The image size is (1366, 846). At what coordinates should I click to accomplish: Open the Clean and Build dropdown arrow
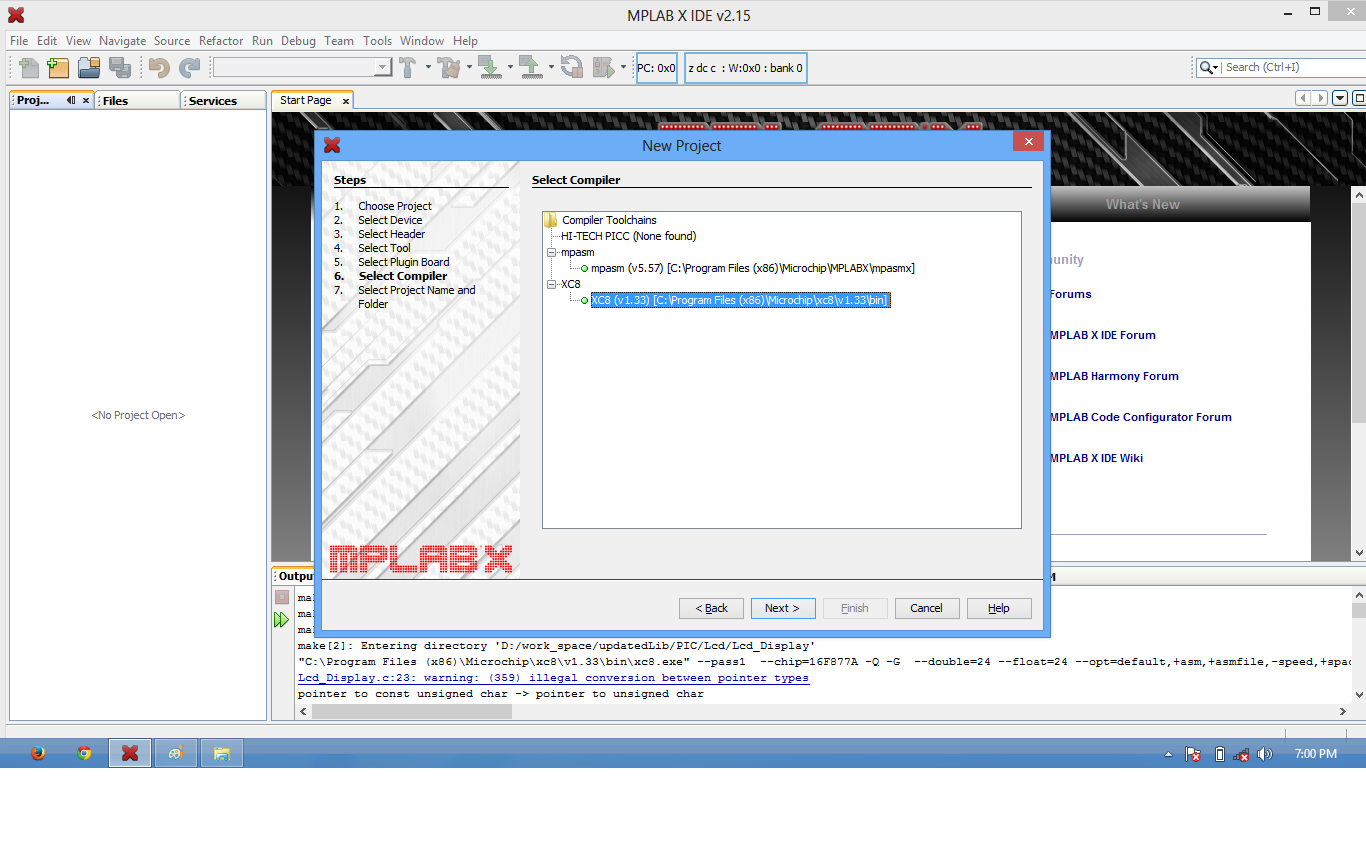click(469, 68)
